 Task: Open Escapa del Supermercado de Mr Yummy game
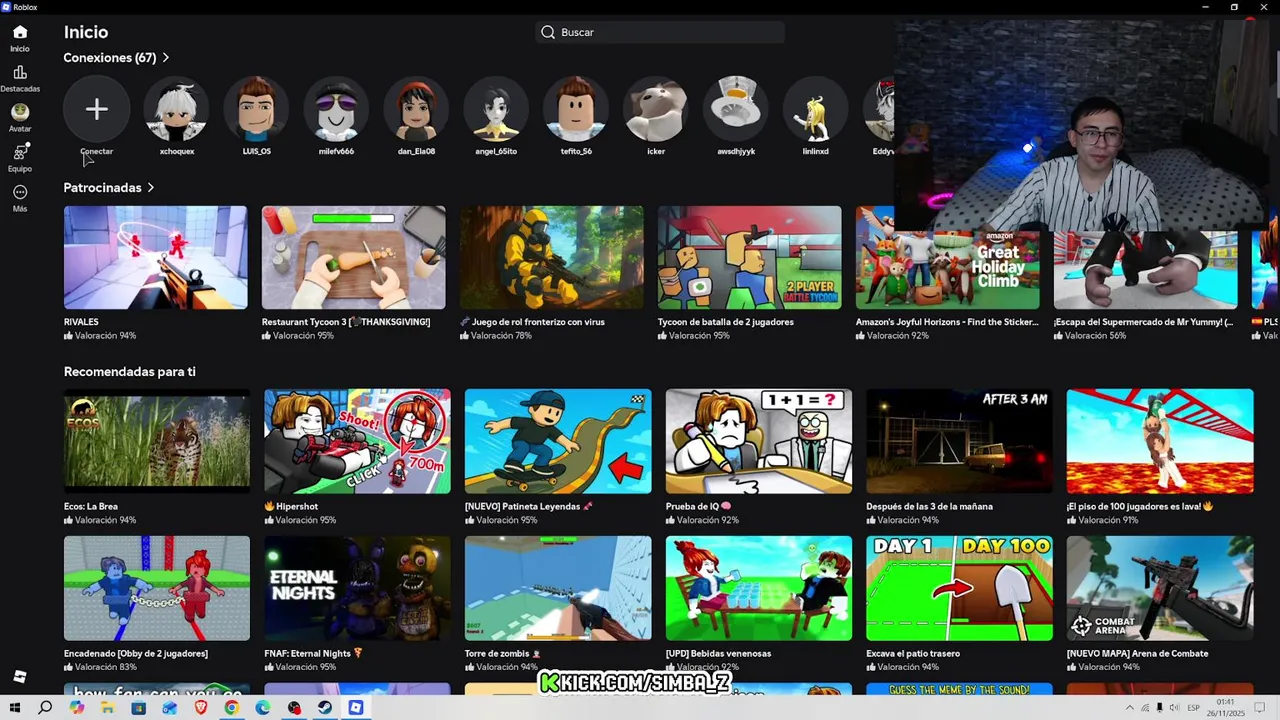[1145, 270]
